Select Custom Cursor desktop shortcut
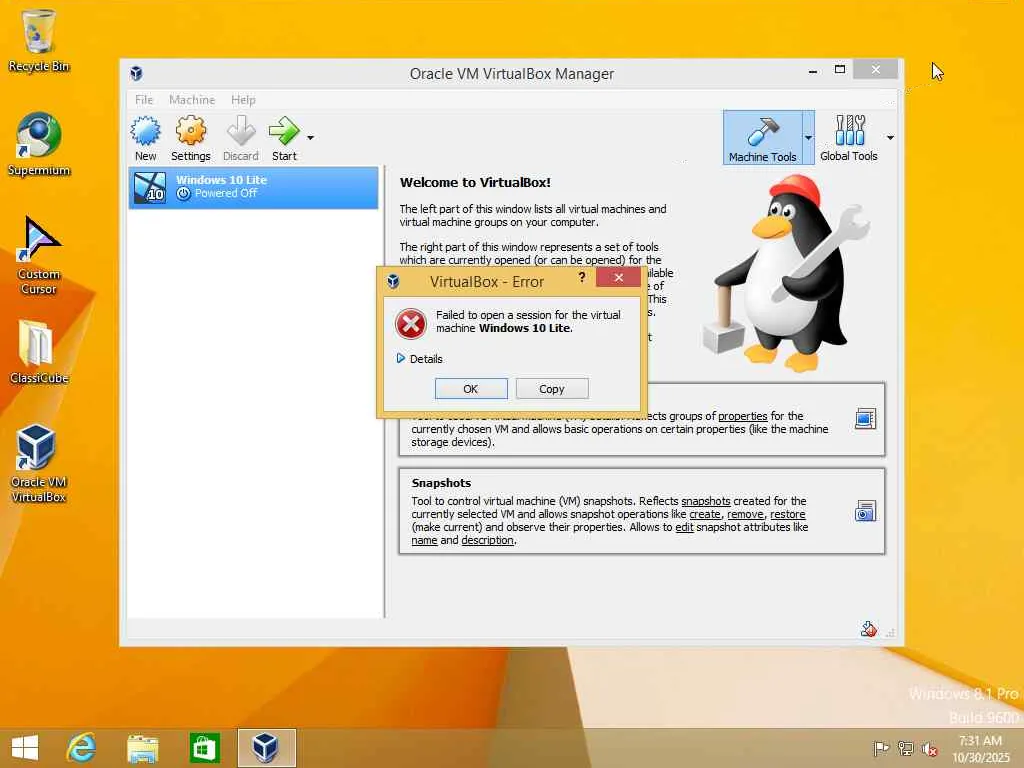 (x=39, y=255)
